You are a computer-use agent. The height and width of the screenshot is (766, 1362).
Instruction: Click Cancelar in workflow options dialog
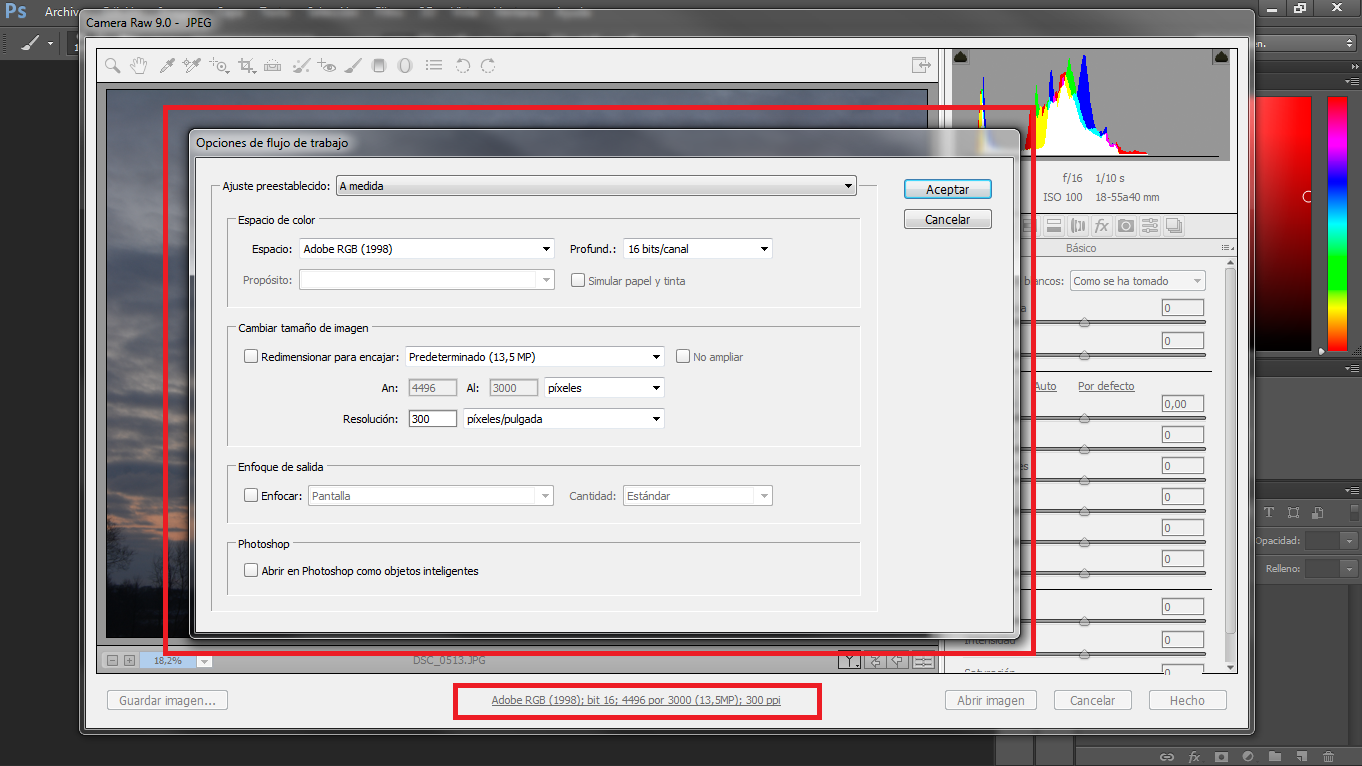[x=948, y=219]
